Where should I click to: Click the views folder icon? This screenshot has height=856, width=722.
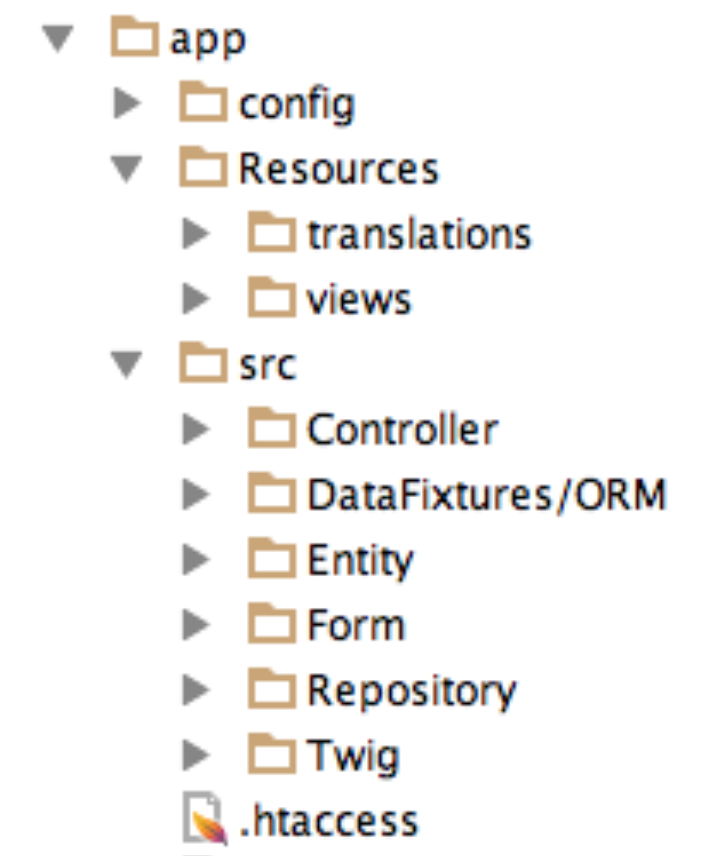click(271, 298)
